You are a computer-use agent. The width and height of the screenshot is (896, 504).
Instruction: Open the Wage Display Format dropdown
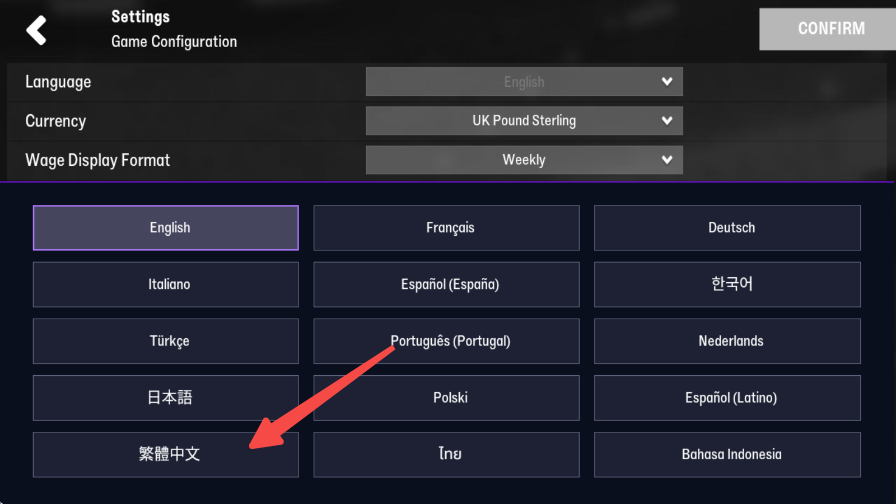[524, 160]
